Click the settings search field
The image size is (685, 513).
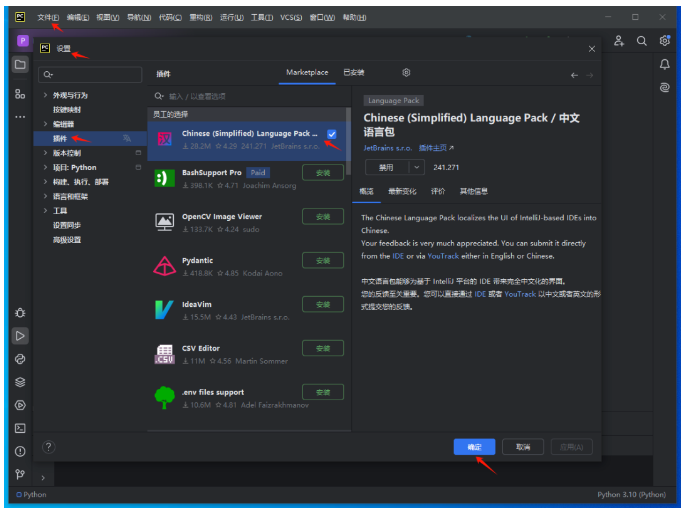click(x=90, y=74)
